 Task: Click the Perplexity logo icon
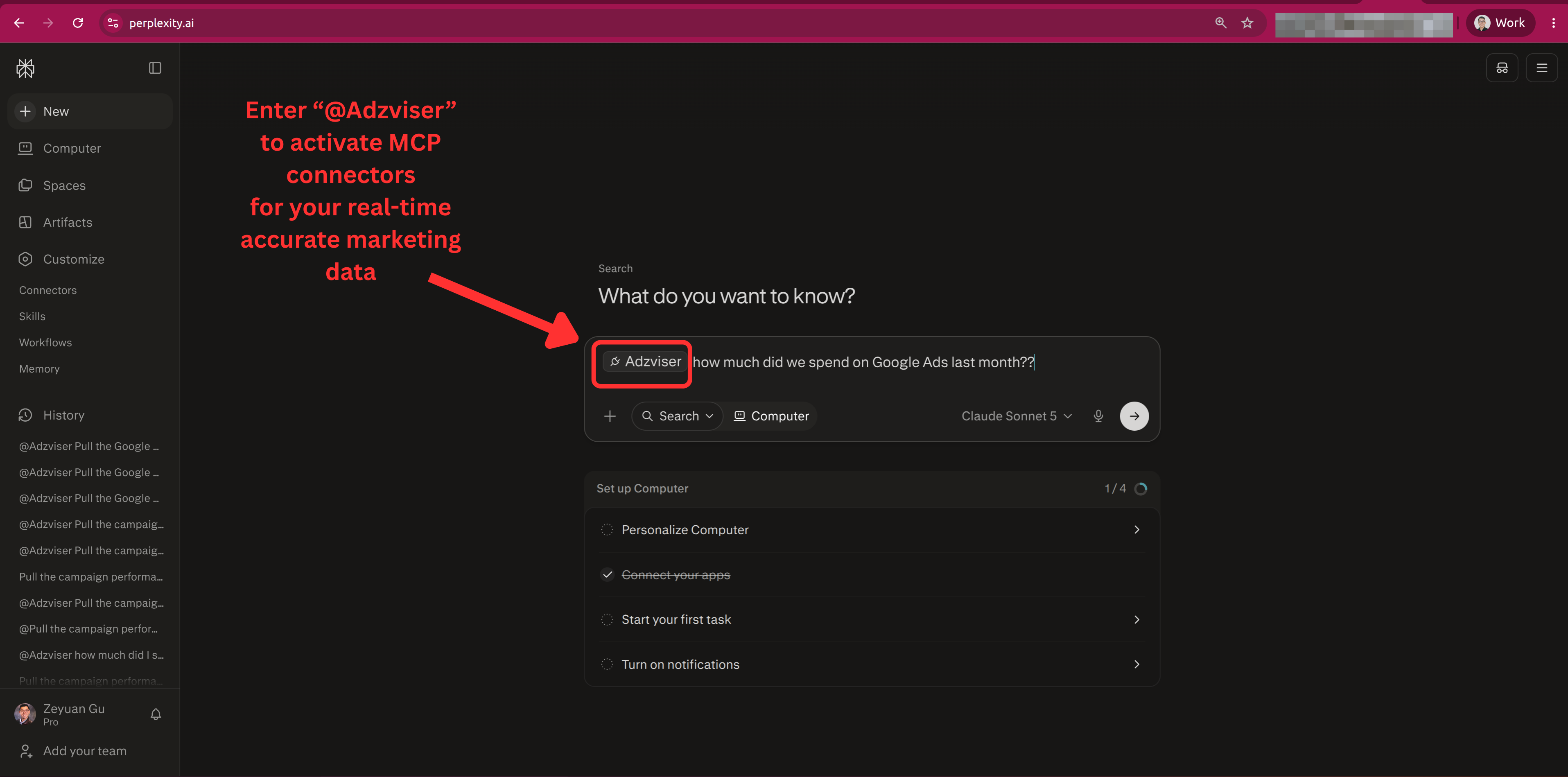click(25, 68)
